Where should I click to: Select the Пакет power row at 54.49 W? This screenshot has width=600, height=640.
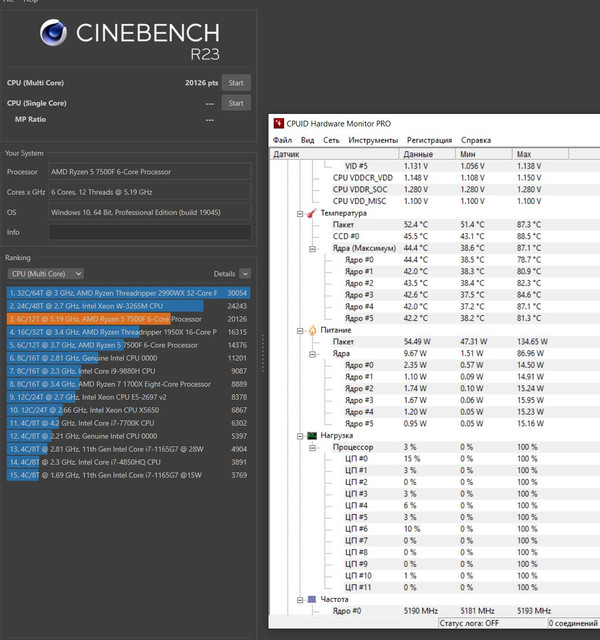point(435,342)
